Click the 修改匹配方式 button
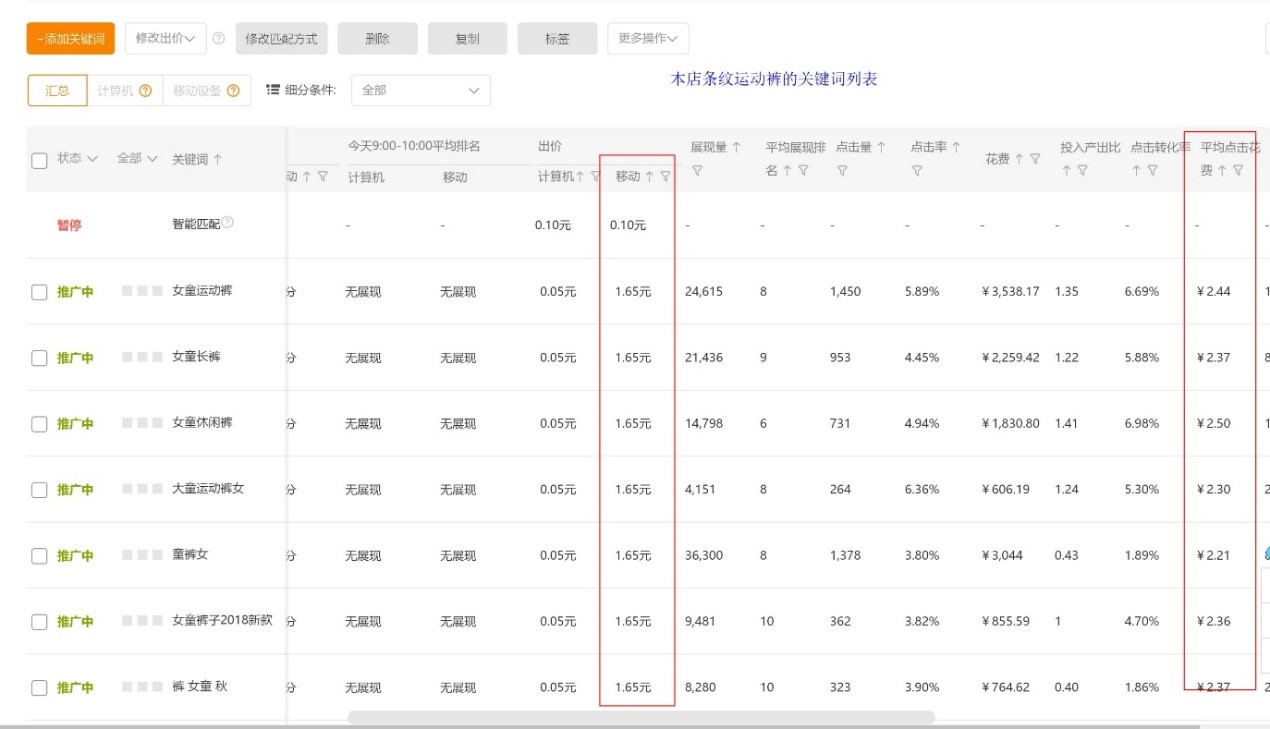Image resolution: width=1270 pixels, height=729 pixels. tap(282, 38)
